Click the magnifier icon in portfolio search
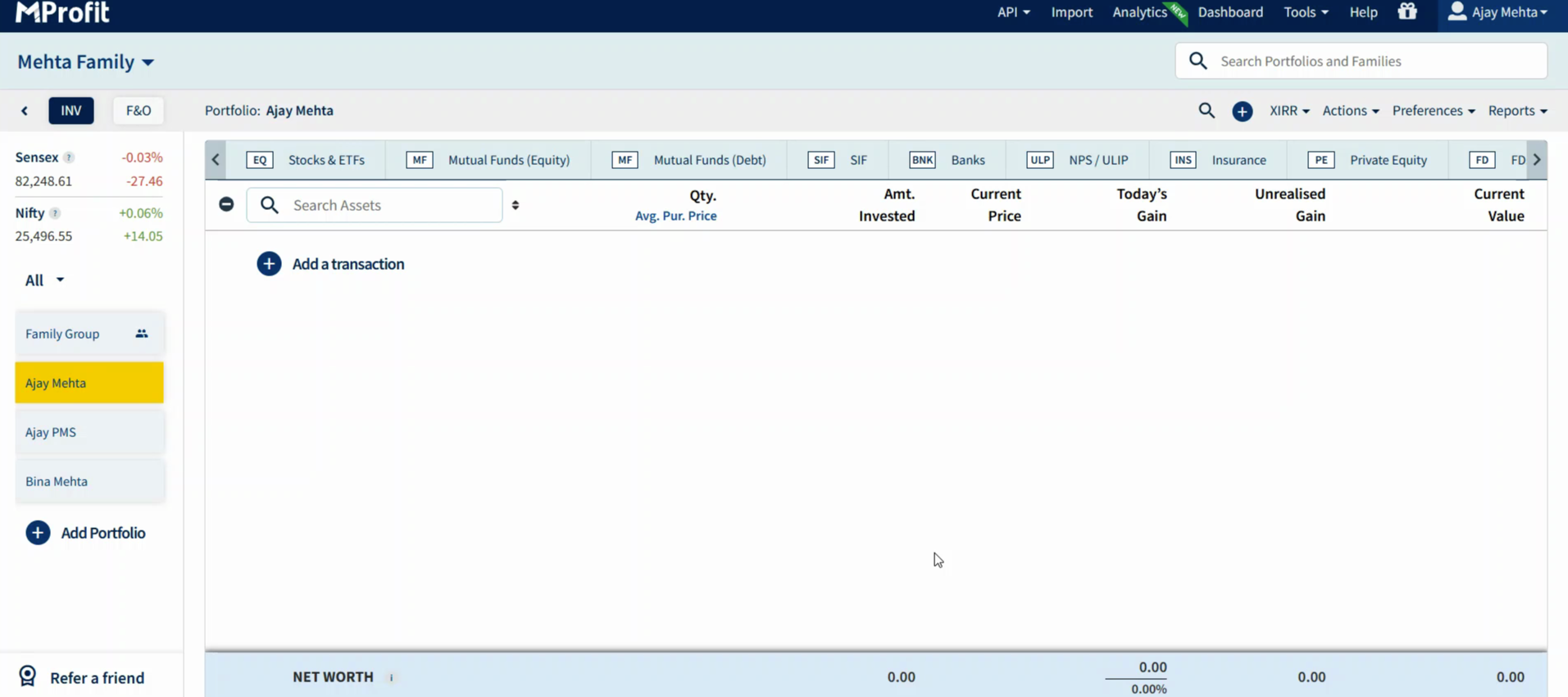The image size is (1568, 697). 1198,61
